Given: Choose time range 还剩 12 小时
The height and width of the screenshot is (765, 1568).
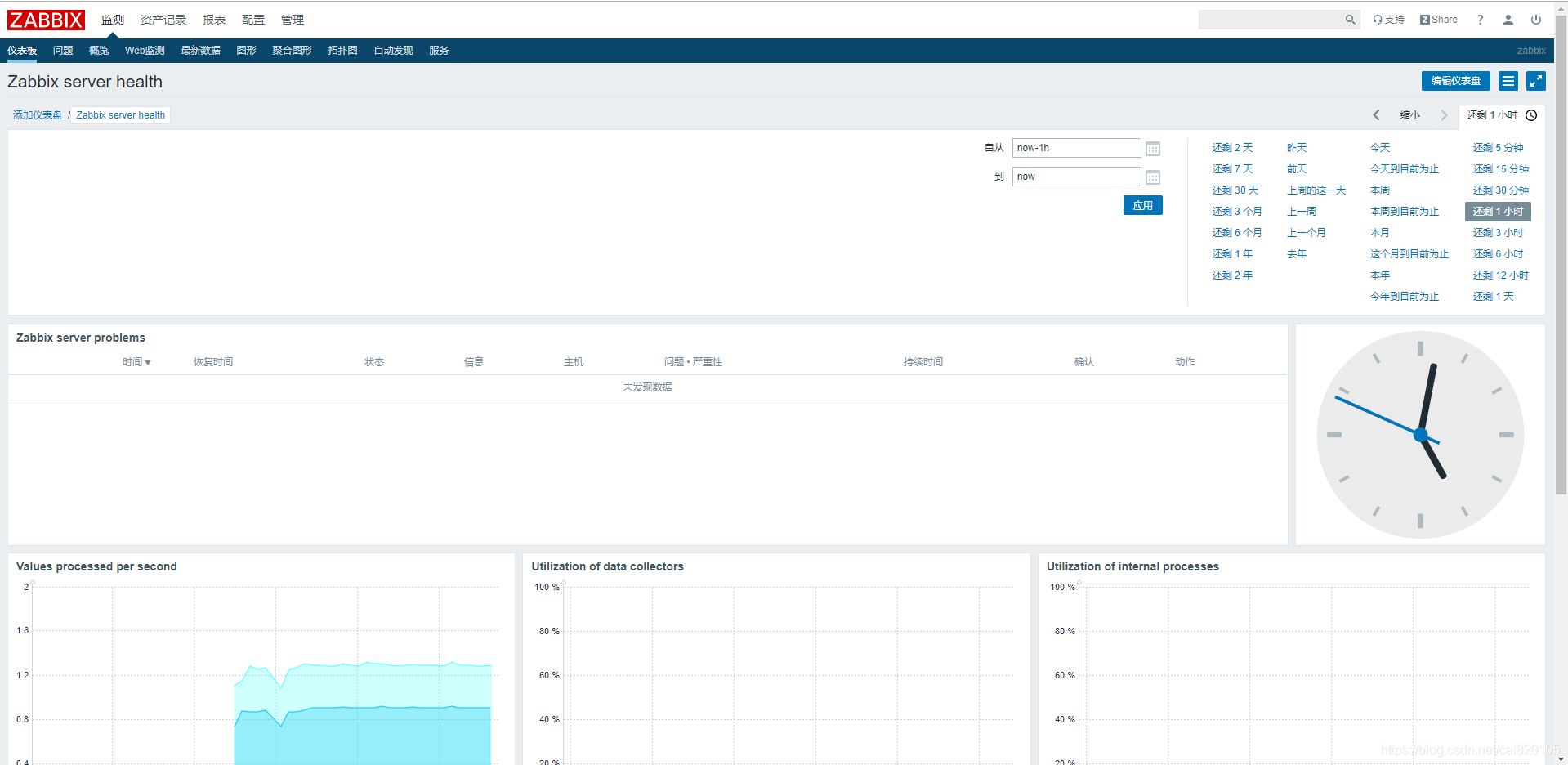Looking at the screenshot, I should (x=1501, y=275).
